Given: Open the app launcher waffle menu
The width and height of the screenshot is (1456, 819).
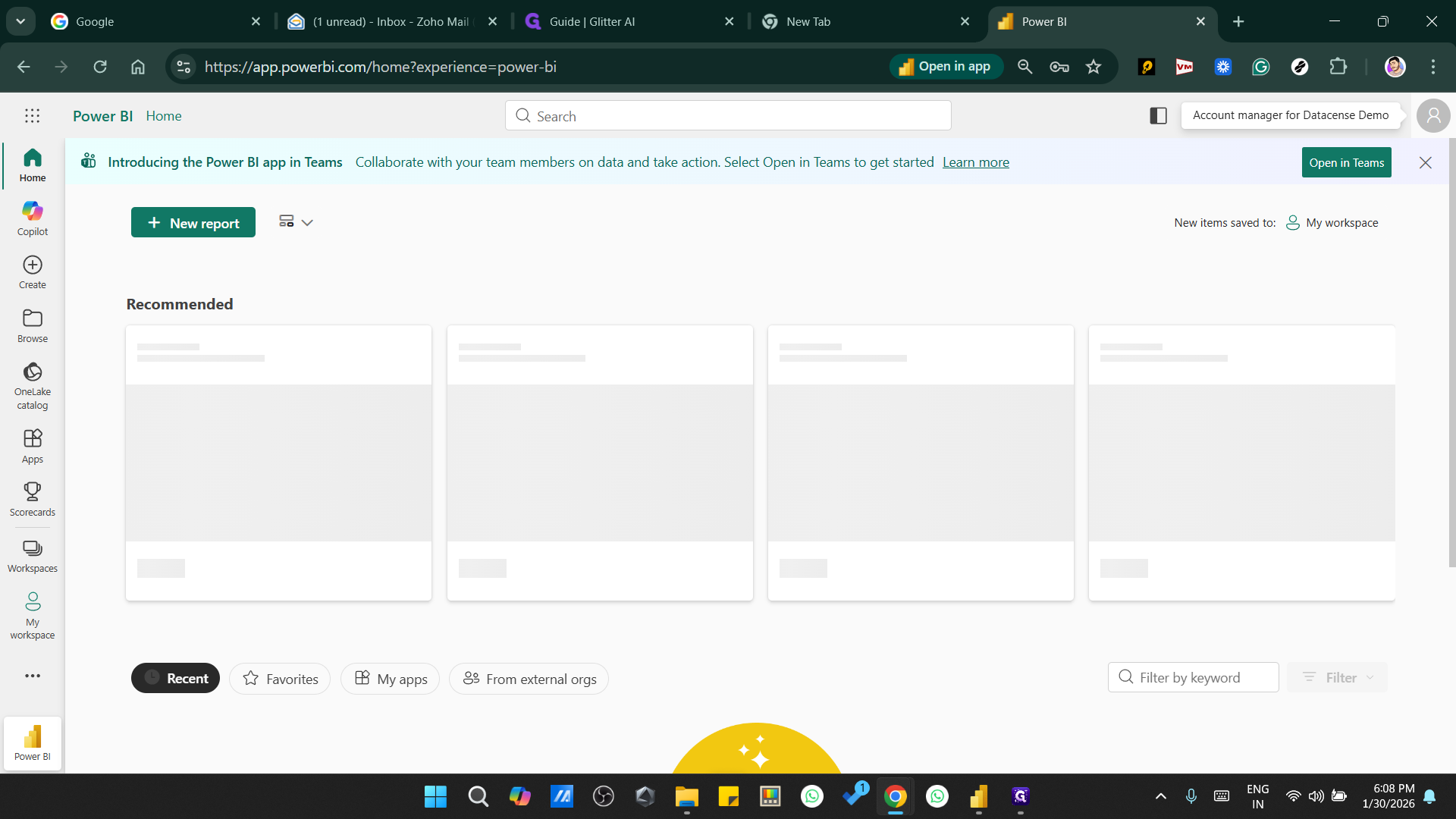Looking at the screenshot, I should [x=32, y=116].
